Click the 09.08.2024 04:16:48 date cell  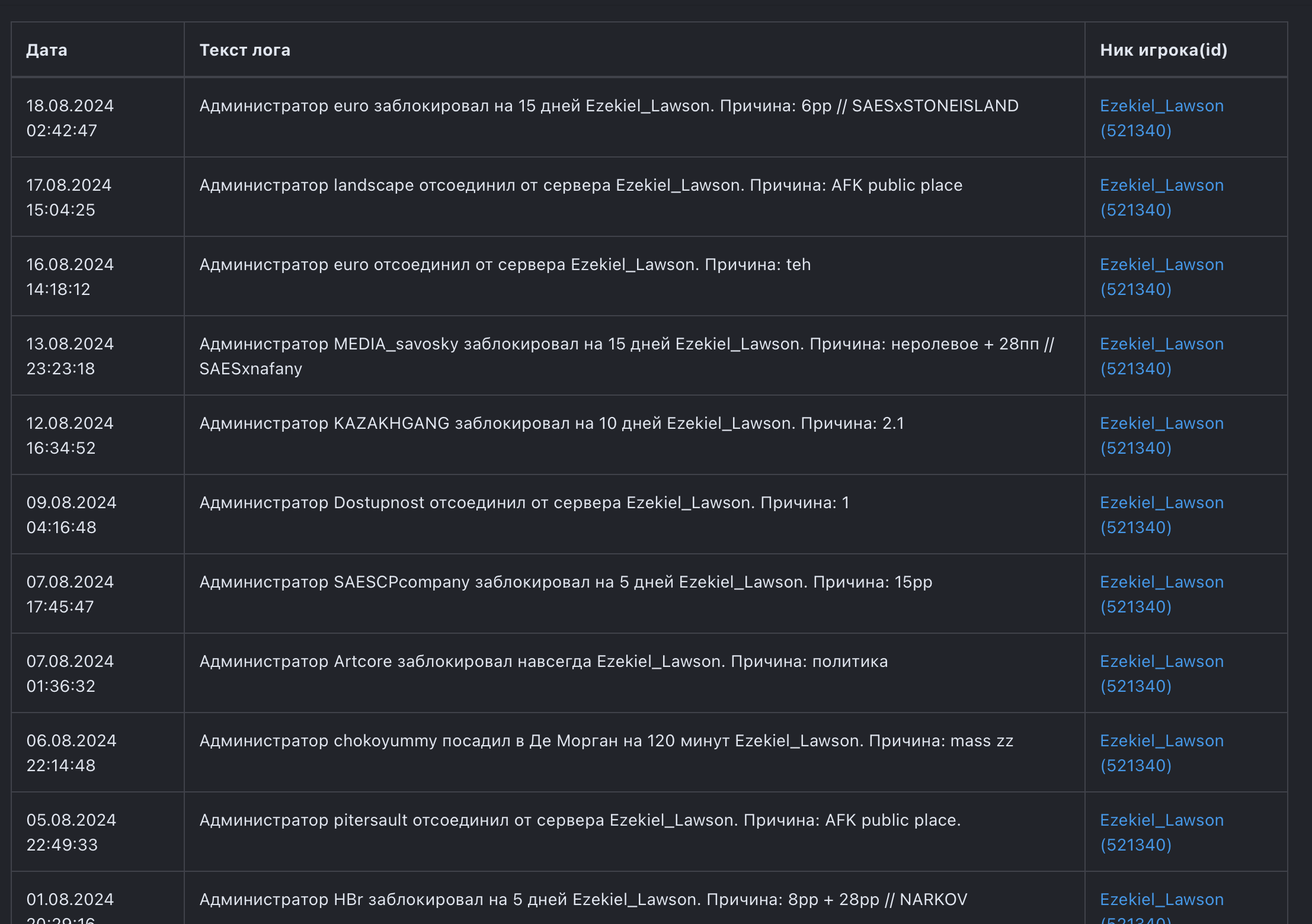tap(71, 515)
